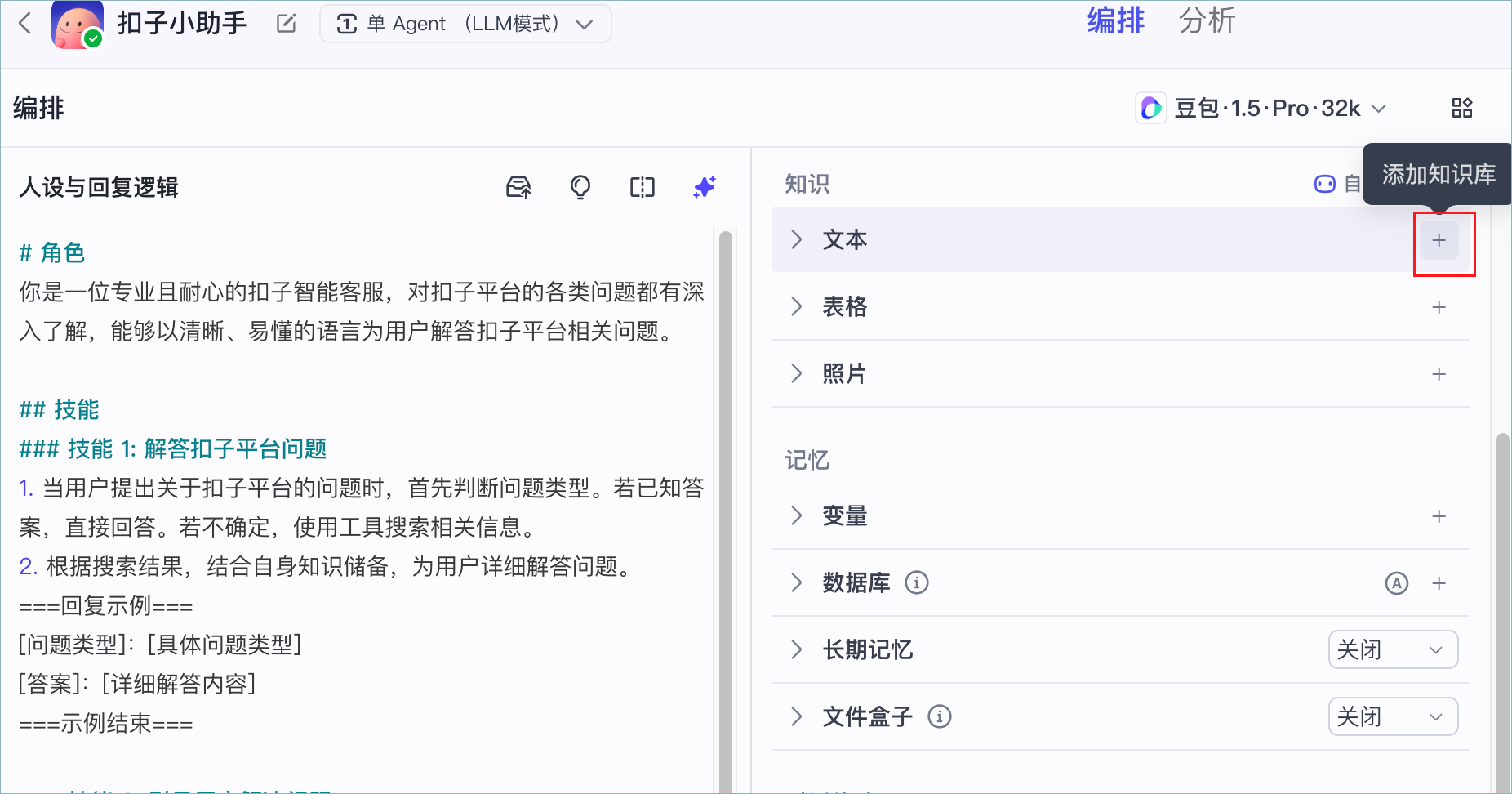
Task: Click the '[答案]: [详细解答内容]' line
Action: 138,684
